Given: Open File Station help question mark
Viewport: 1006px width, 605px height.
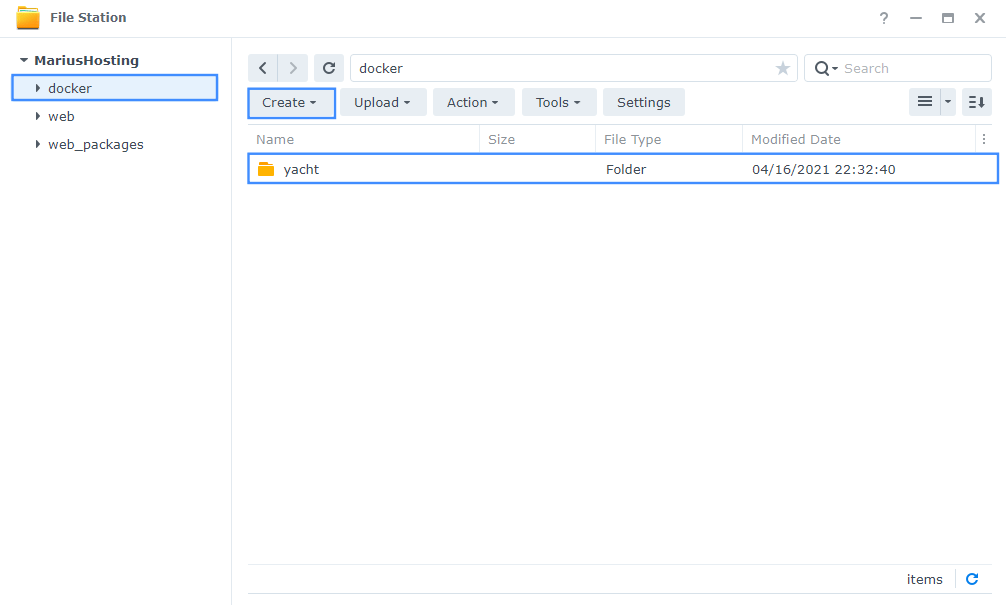Looking at the screenshot, I should pos(884,18).
